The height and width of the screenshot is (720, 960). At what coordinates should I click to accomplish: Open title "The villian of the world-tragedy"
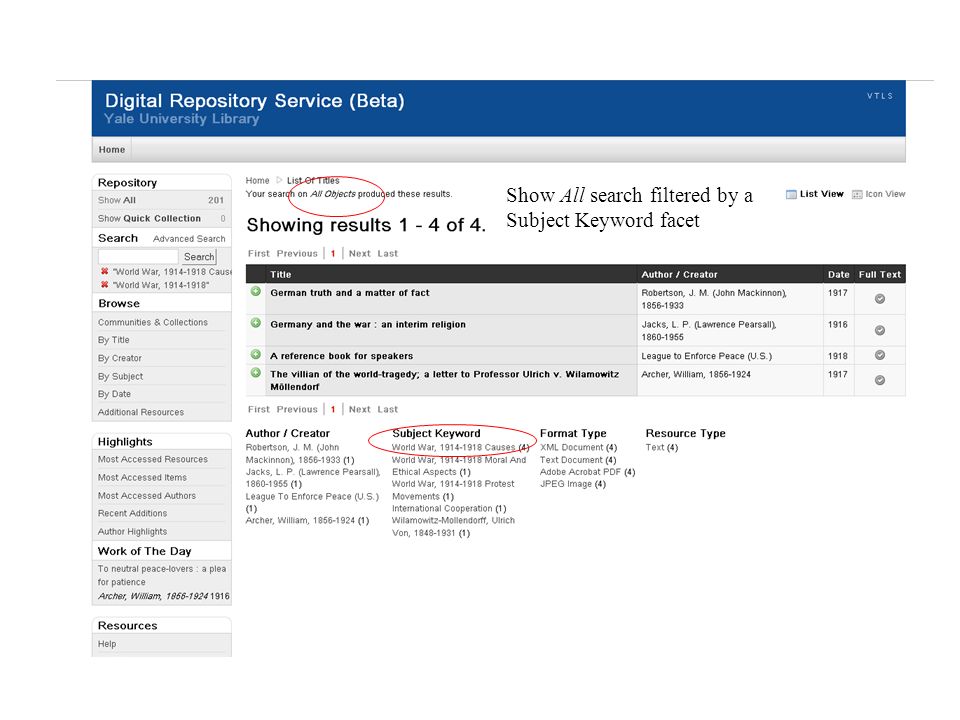tap(444, 380)
